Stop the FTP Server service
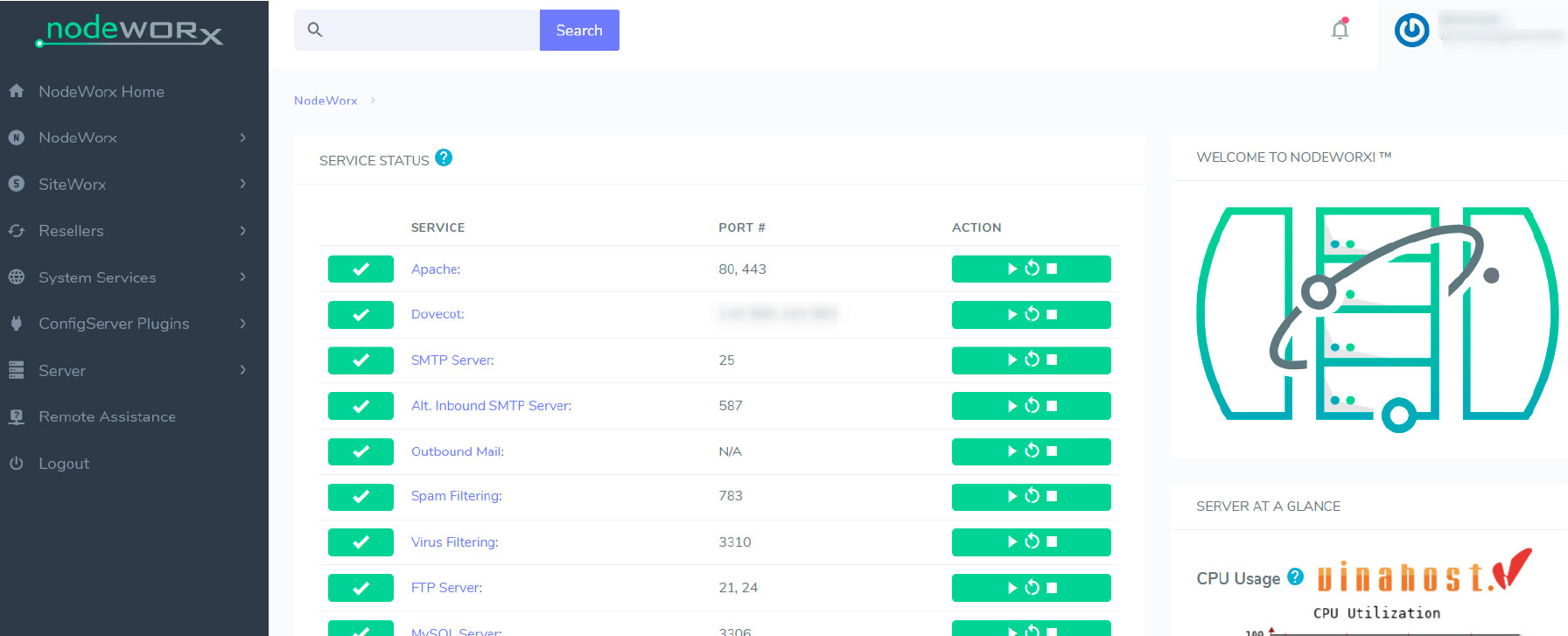Viewport: 1568px width, 636px height. click(x=1052, y=588)
